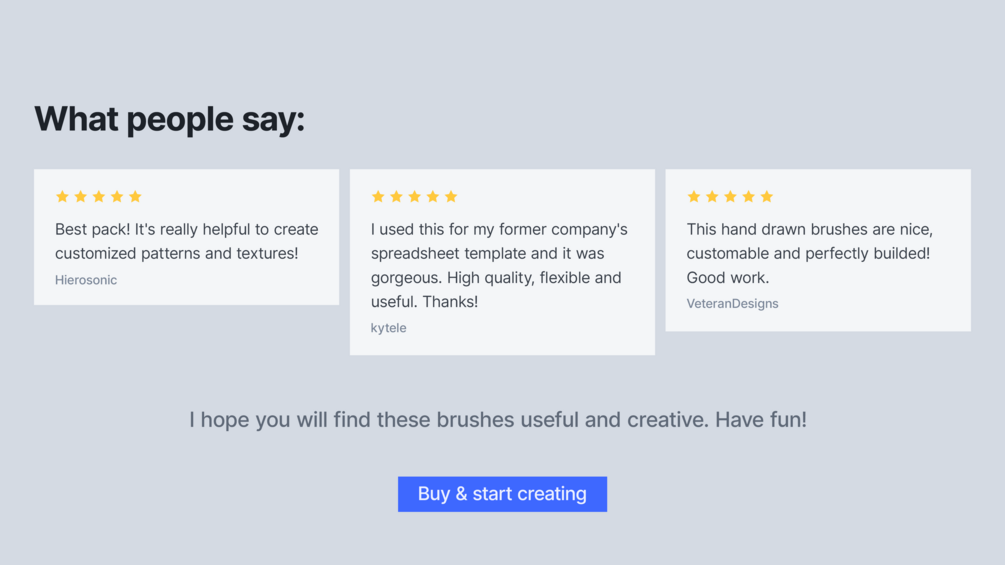
Task: Click the second star in Hierosonic's review
Action: coord(80,197)
